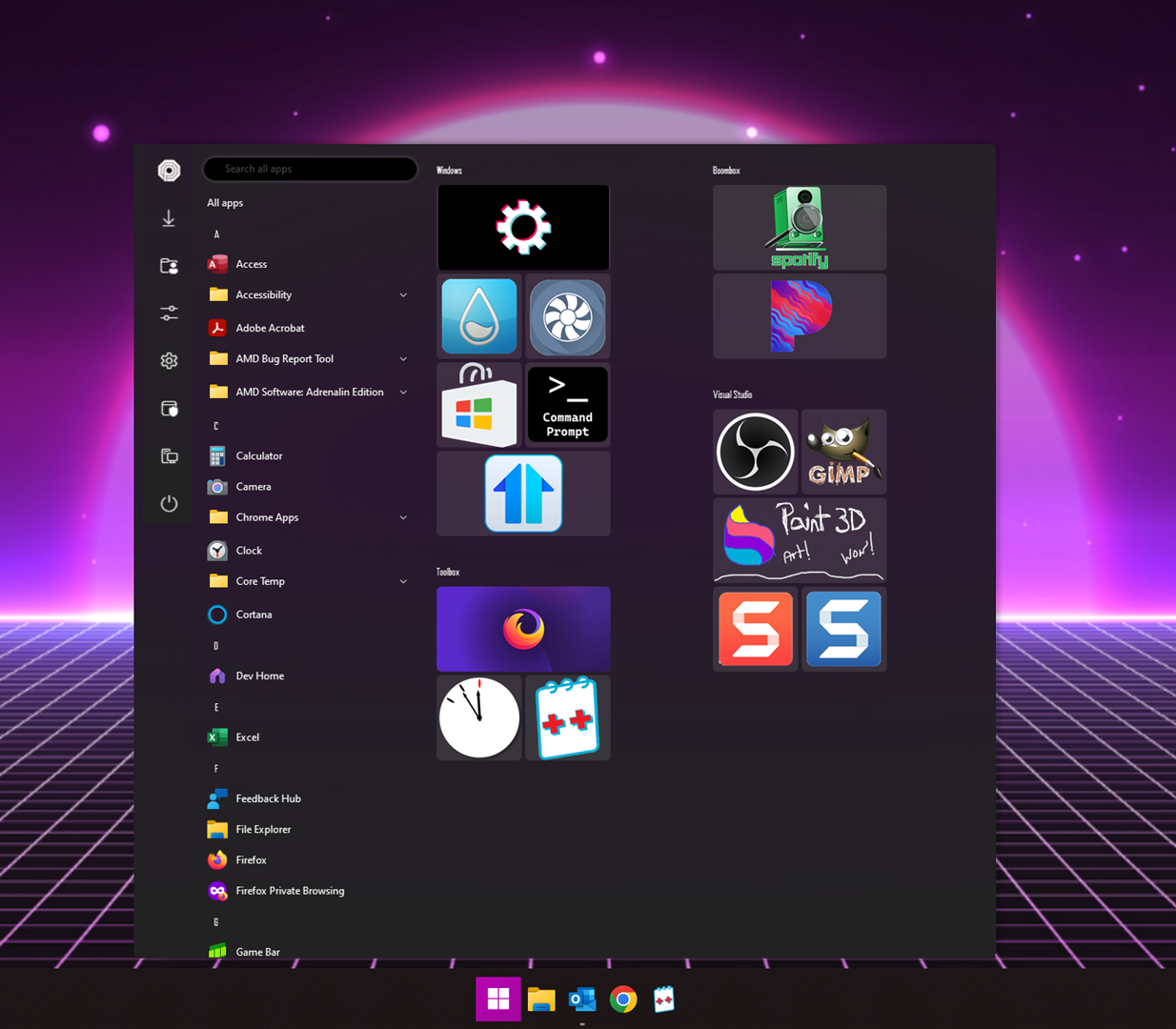Expand the Chrome Apps folder chevron
Screen dimensions: 1176x1029
click(x=403, y=517)
